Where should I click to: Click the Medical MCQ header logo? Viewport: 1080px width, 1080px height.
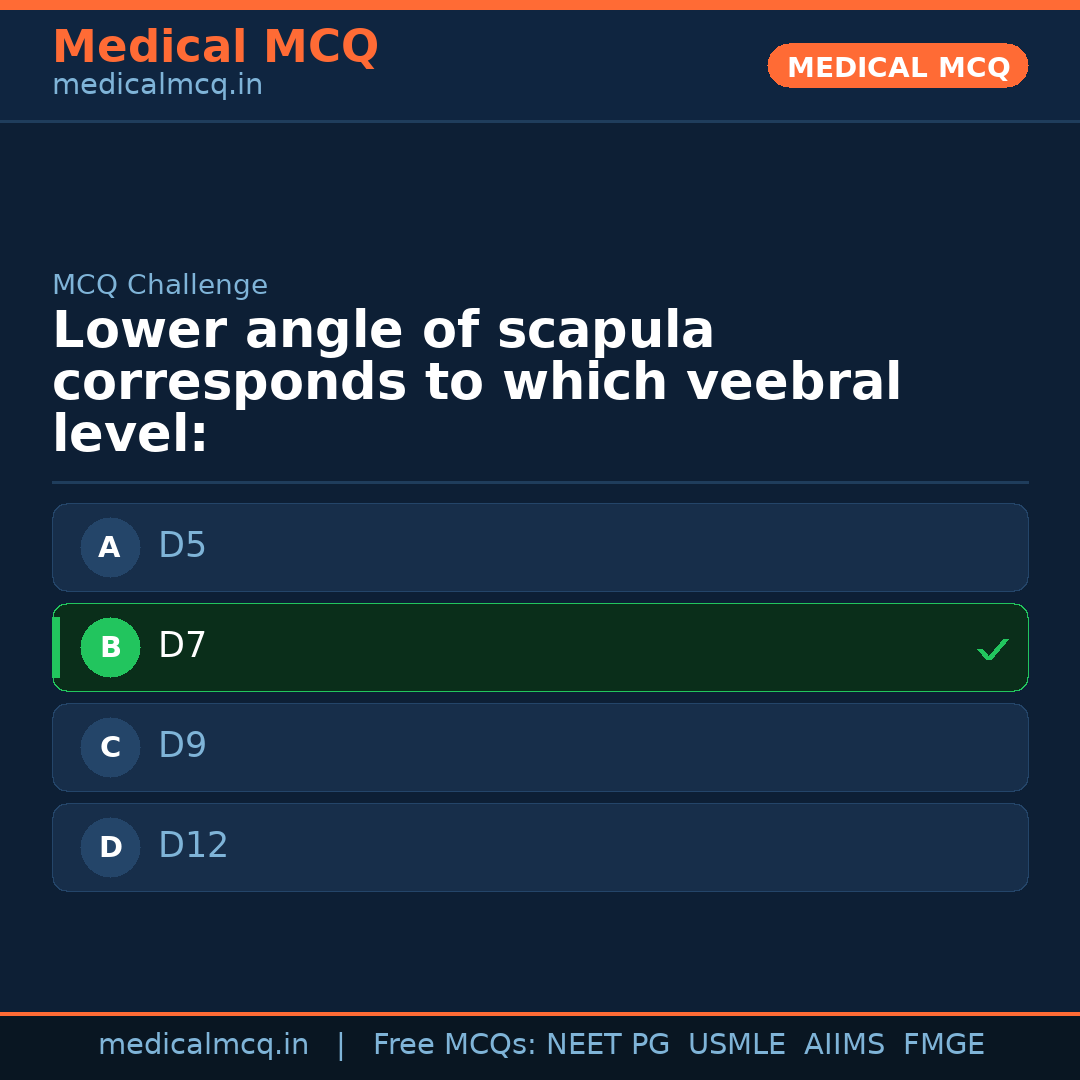coord(215,47)
